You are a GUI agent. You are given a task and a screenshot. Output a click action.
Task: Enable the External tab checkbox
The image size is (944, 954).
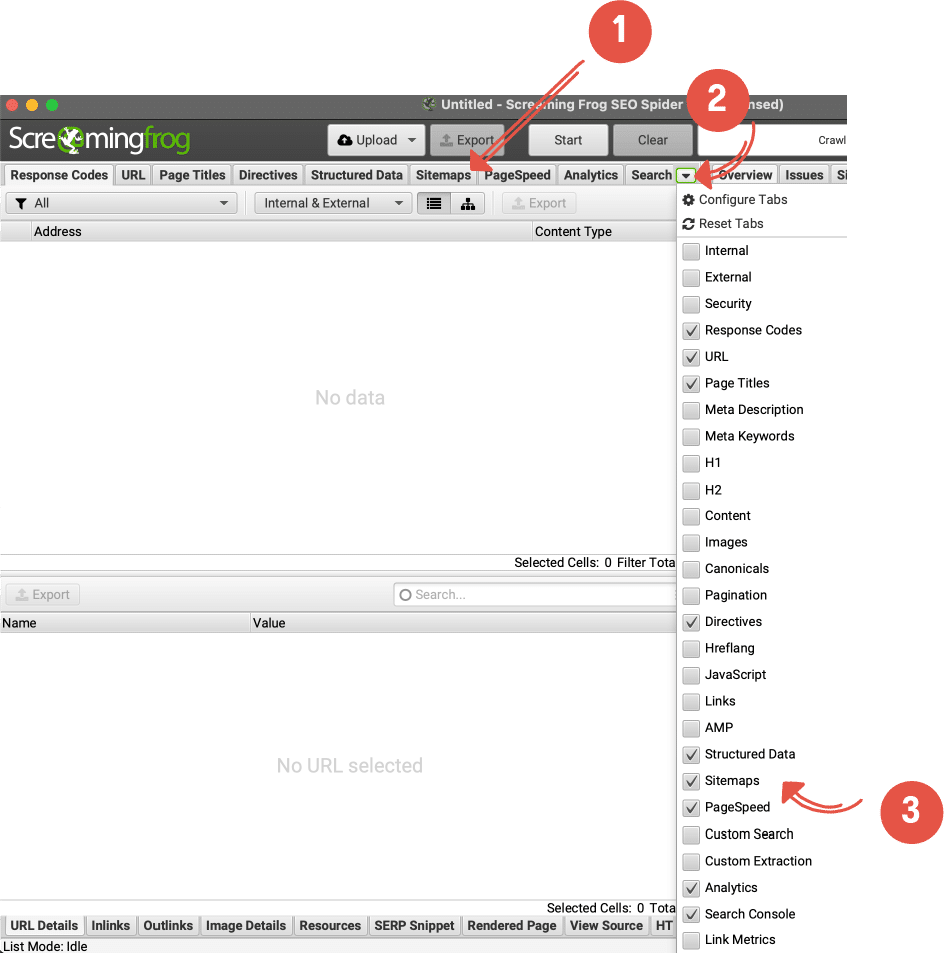691,277
